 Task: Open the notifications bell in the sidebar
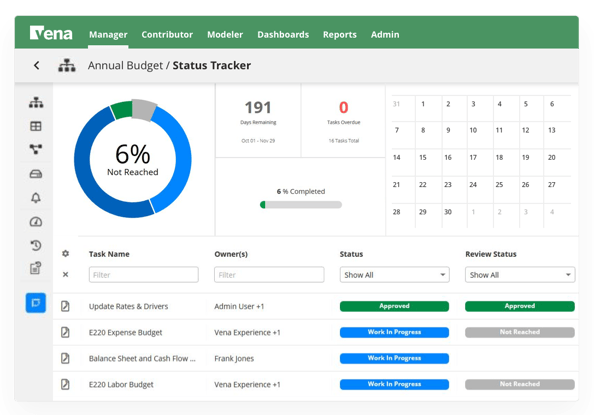point(36,197)
